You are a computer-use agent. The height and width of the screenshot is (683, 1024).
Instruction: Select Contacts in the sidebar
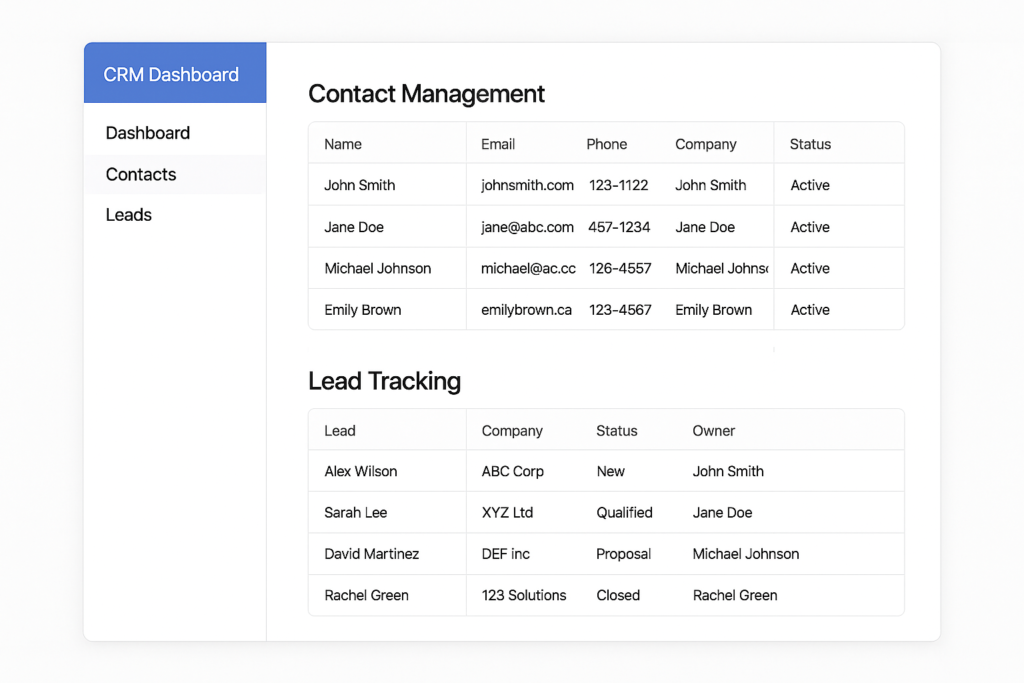click(x=141, y=174)
